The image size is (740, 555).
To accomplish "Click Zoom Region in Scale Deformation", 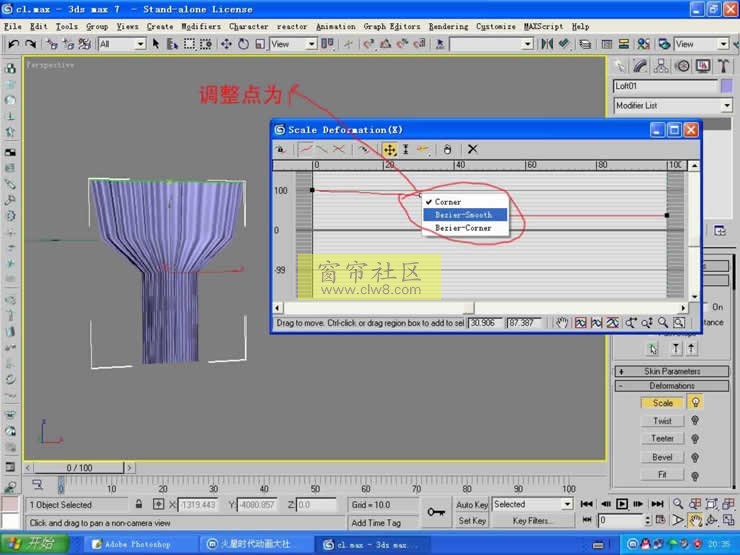I will click(679, 323).
